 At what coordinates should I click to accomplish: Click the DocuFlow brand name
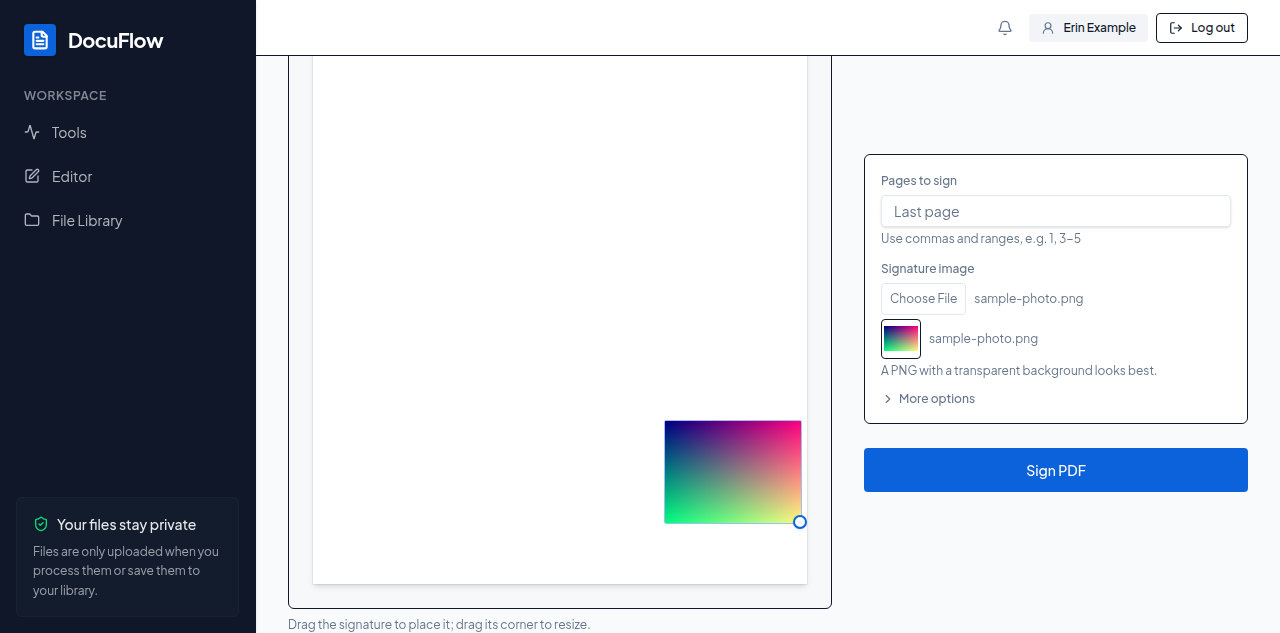[115, 40]
